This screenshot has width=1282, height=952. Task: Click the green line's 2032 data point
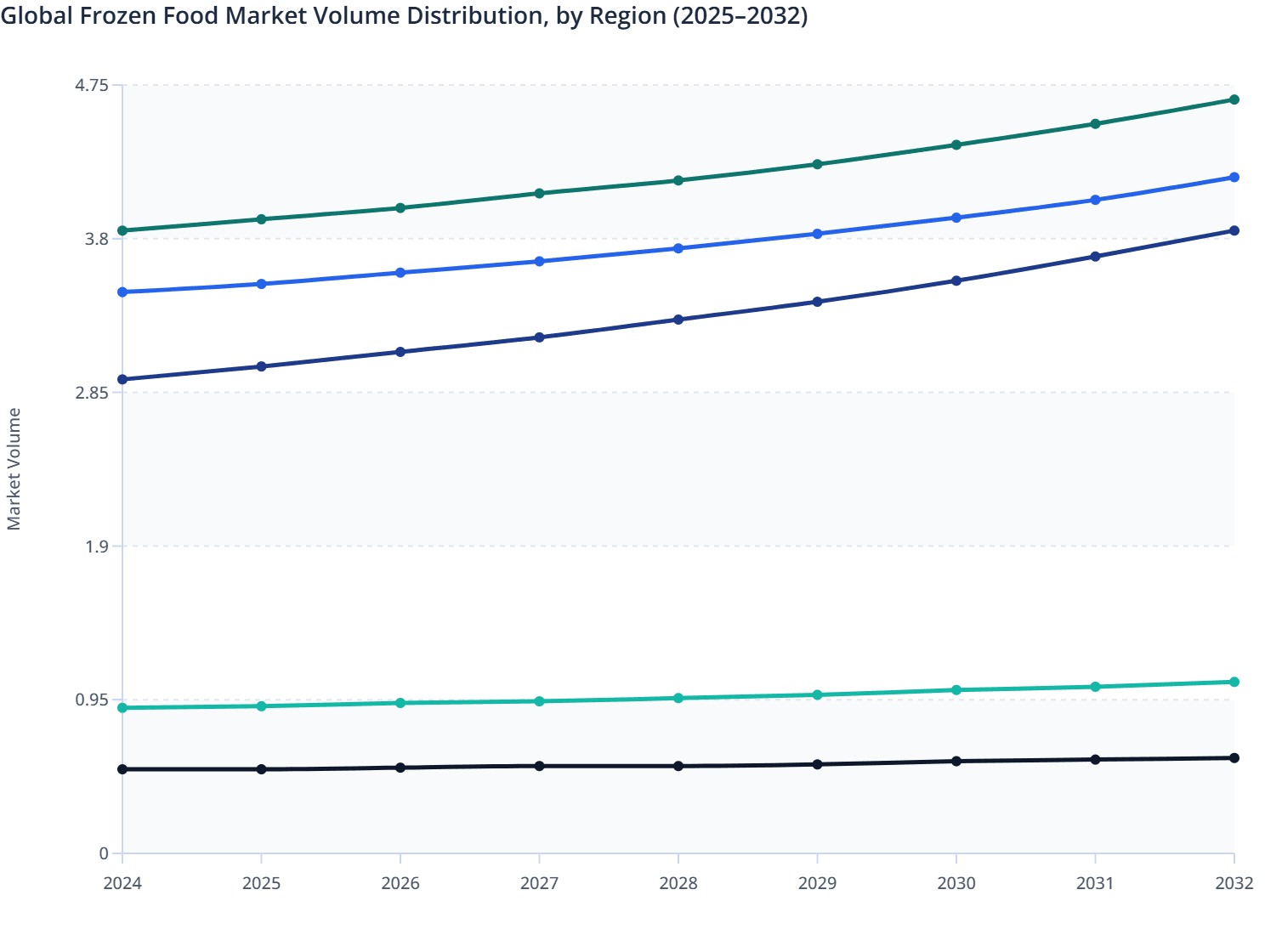click(x=1234, y=100)
